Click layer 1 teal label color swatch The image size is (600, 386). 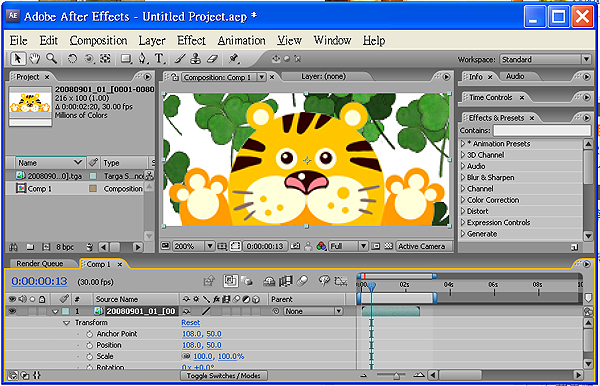point(66,311)
